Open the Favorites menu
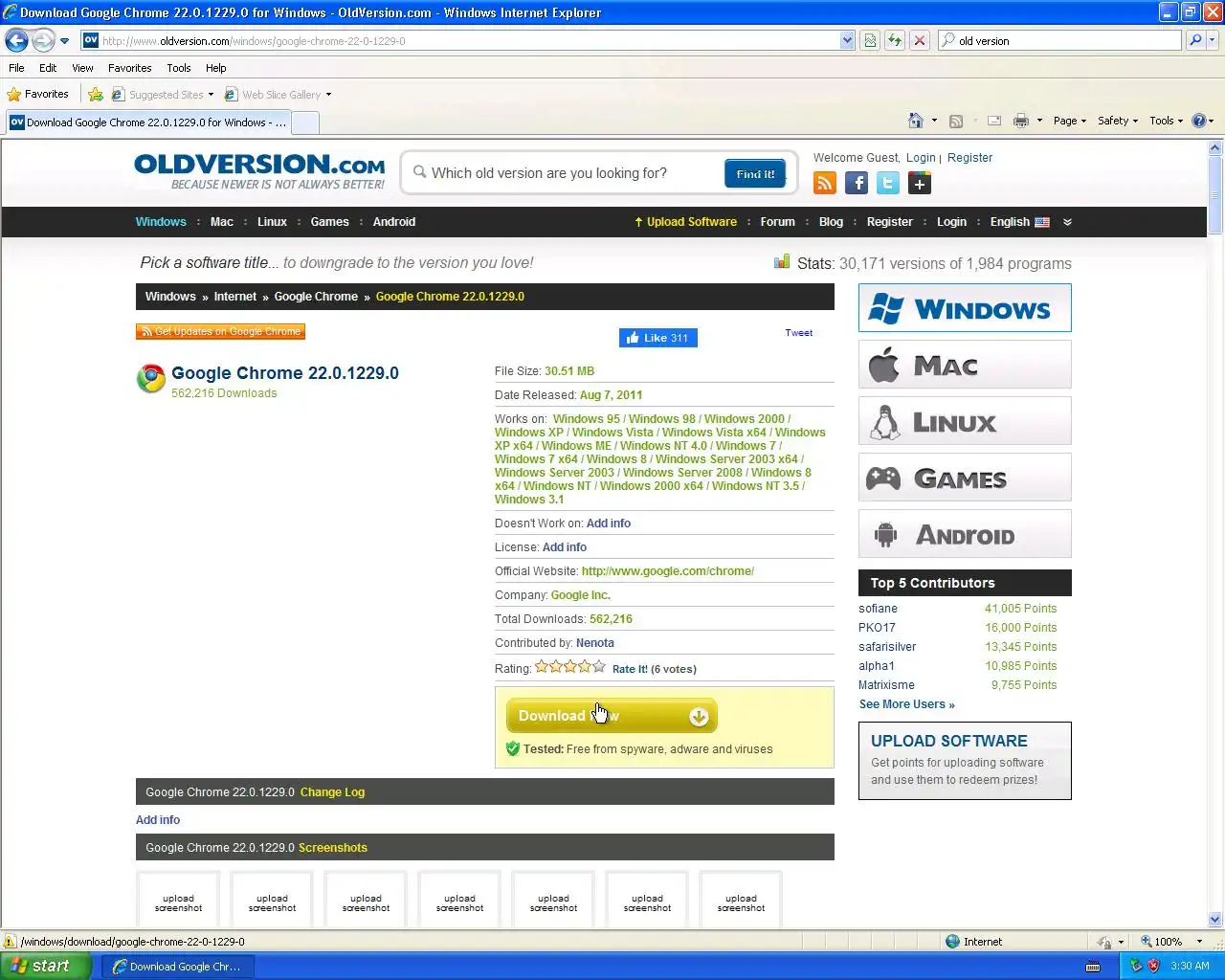The width and height of the screenshot is (1225, 980). coord(130,68)
